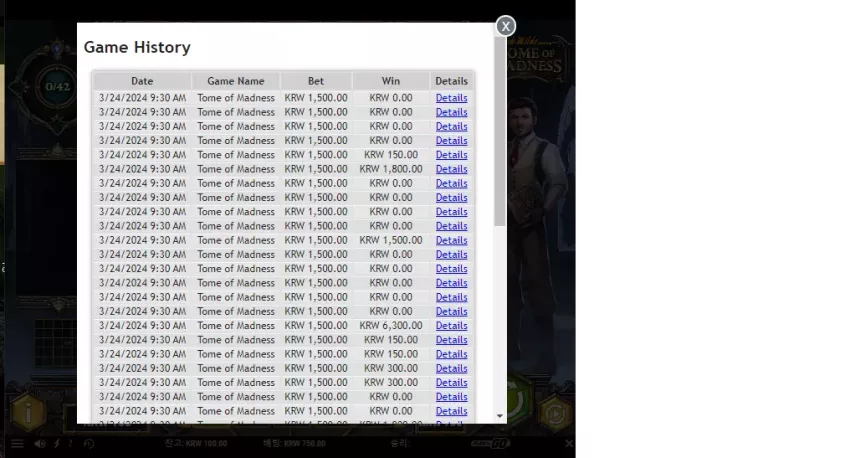The image size is (850, 458).
Task: Toggle the sound speaker icon
Action: click(40, 444)
